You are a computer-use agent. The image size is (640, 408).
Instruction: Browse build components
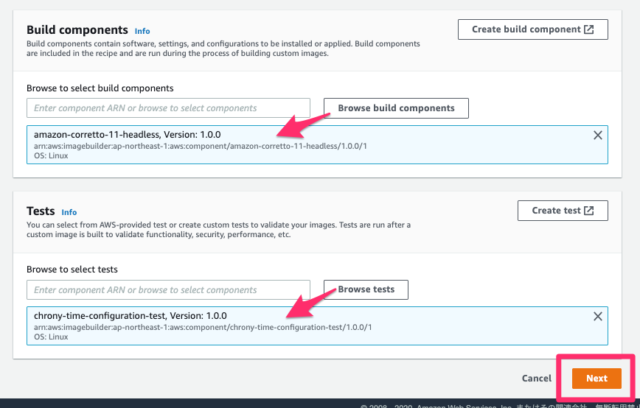tap(396, 108)
